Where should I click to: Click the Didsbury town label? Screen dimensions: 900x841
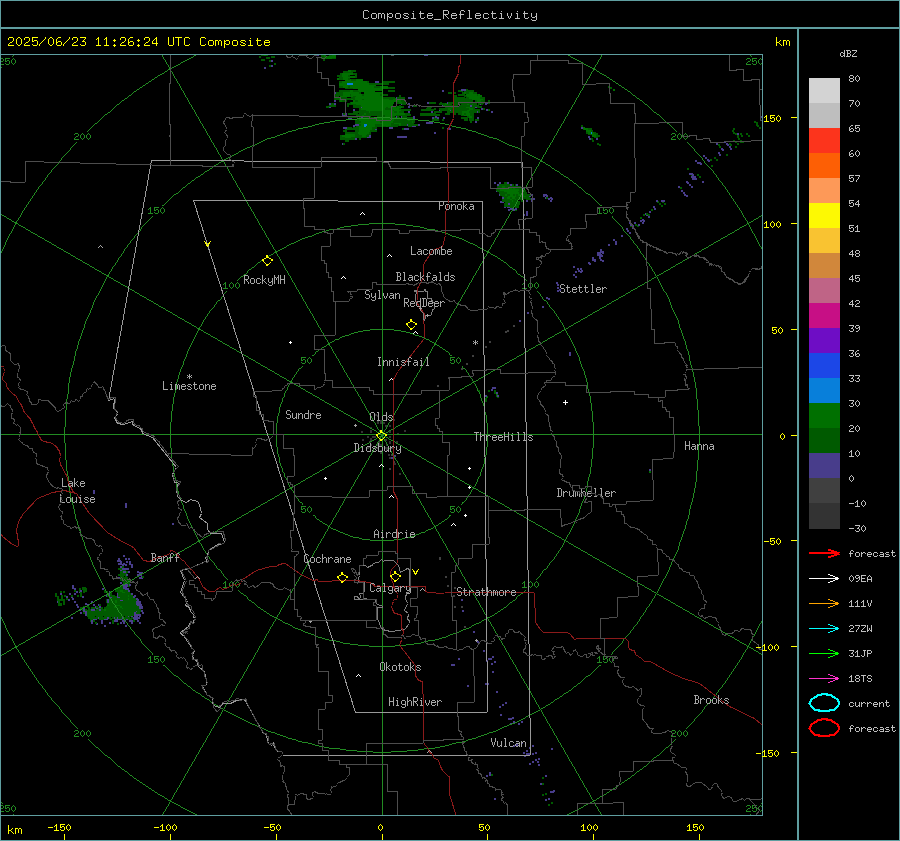click(377, 448)
